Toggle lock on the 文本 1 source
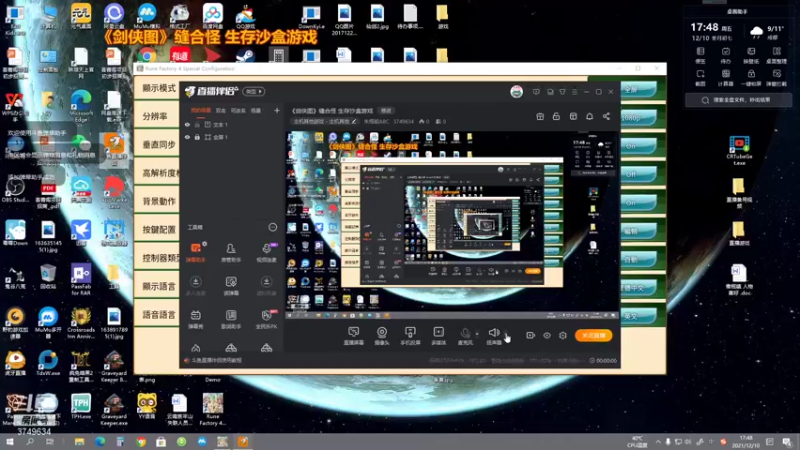 197,124
